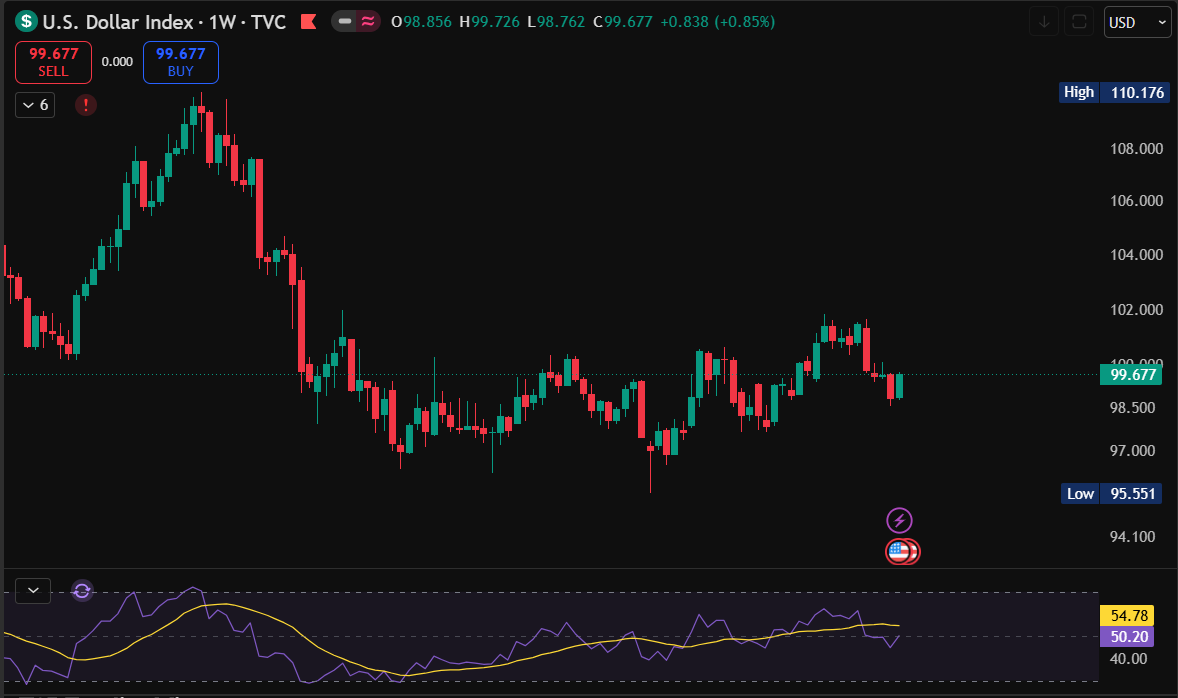Viewport: 1178px width, 698px height.
Task: Toggle the pink approximate-equal indicator
Action: 368,22
